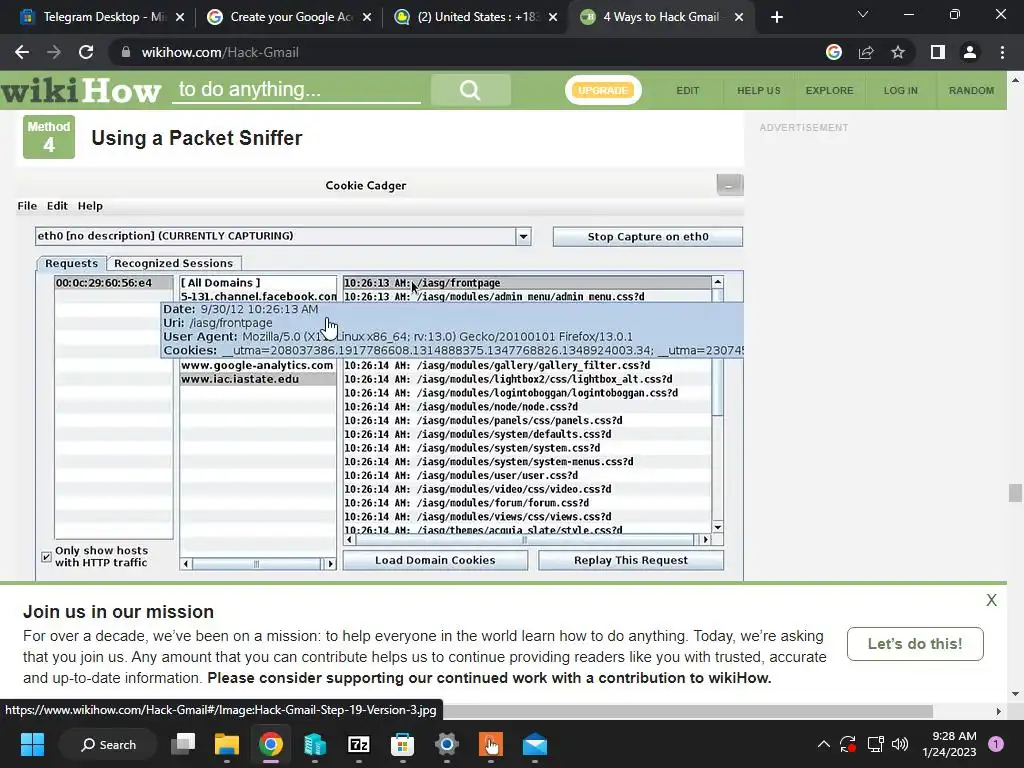Open the Mail app on the taskbar
Viewport: 1024px width, 768px height.
tap(535, 744)
